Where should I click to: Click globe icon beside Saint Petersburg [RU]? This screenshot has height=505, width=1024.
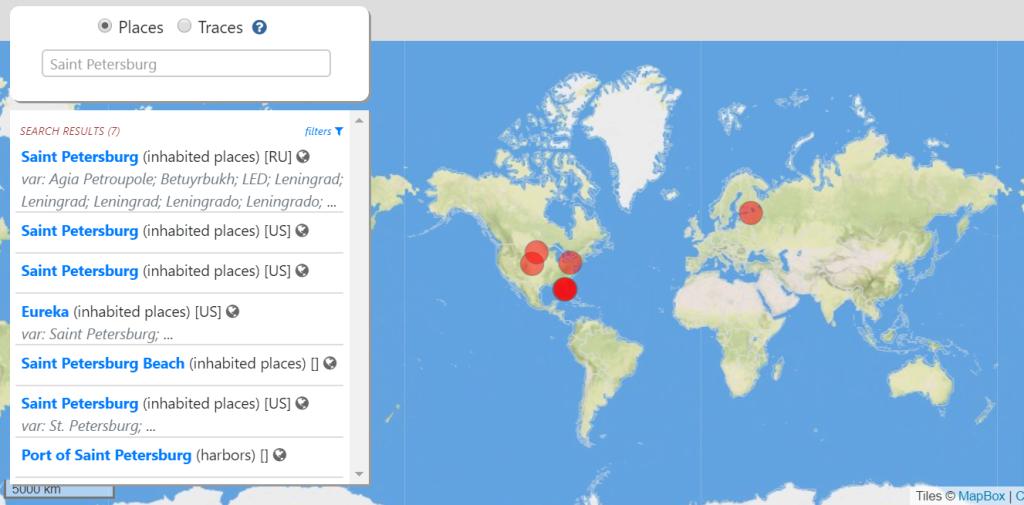pos(302,156)
